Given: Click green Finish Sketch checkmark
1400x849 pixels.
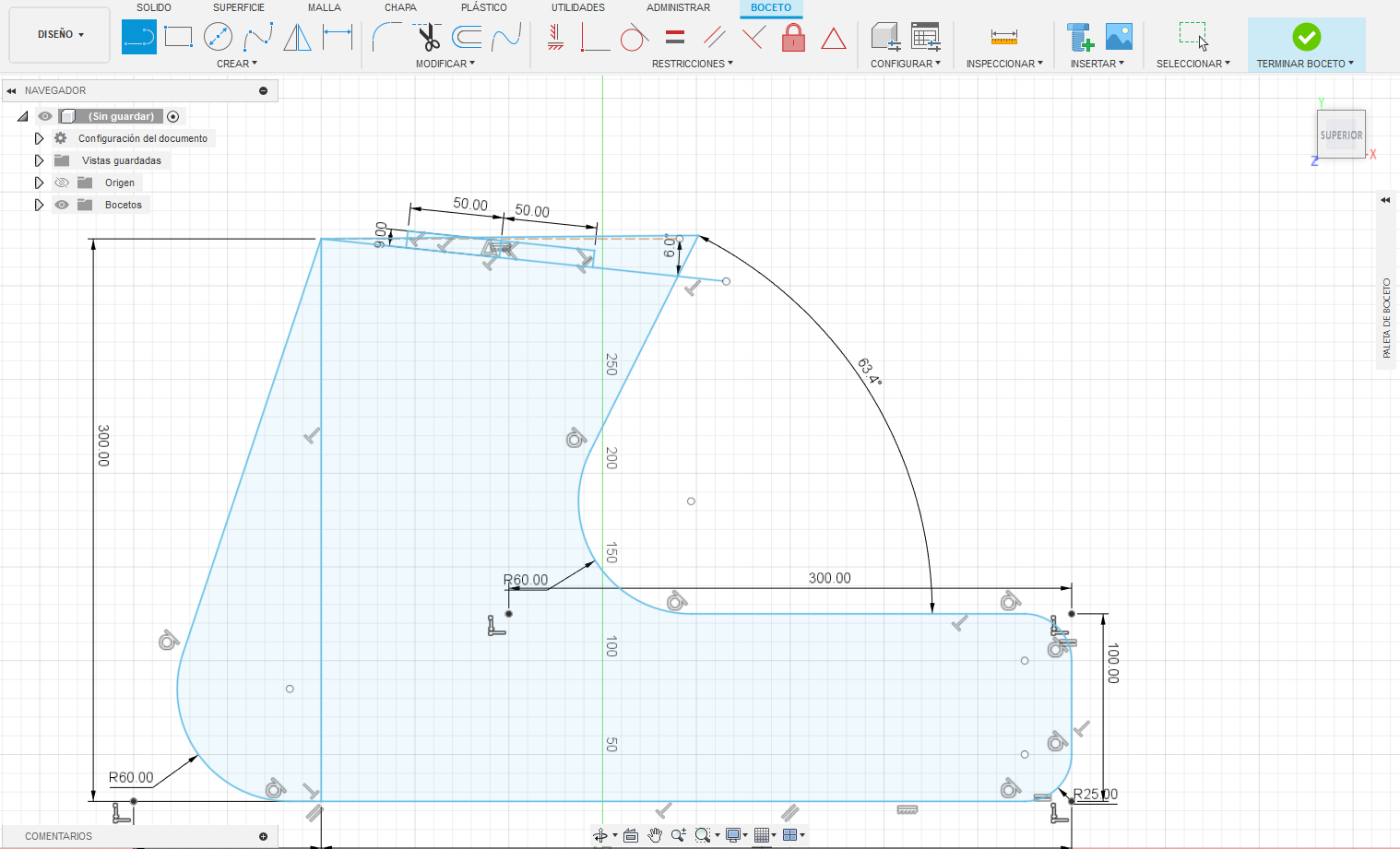Looking at the screenshot, I should (x=1306, y=37).
